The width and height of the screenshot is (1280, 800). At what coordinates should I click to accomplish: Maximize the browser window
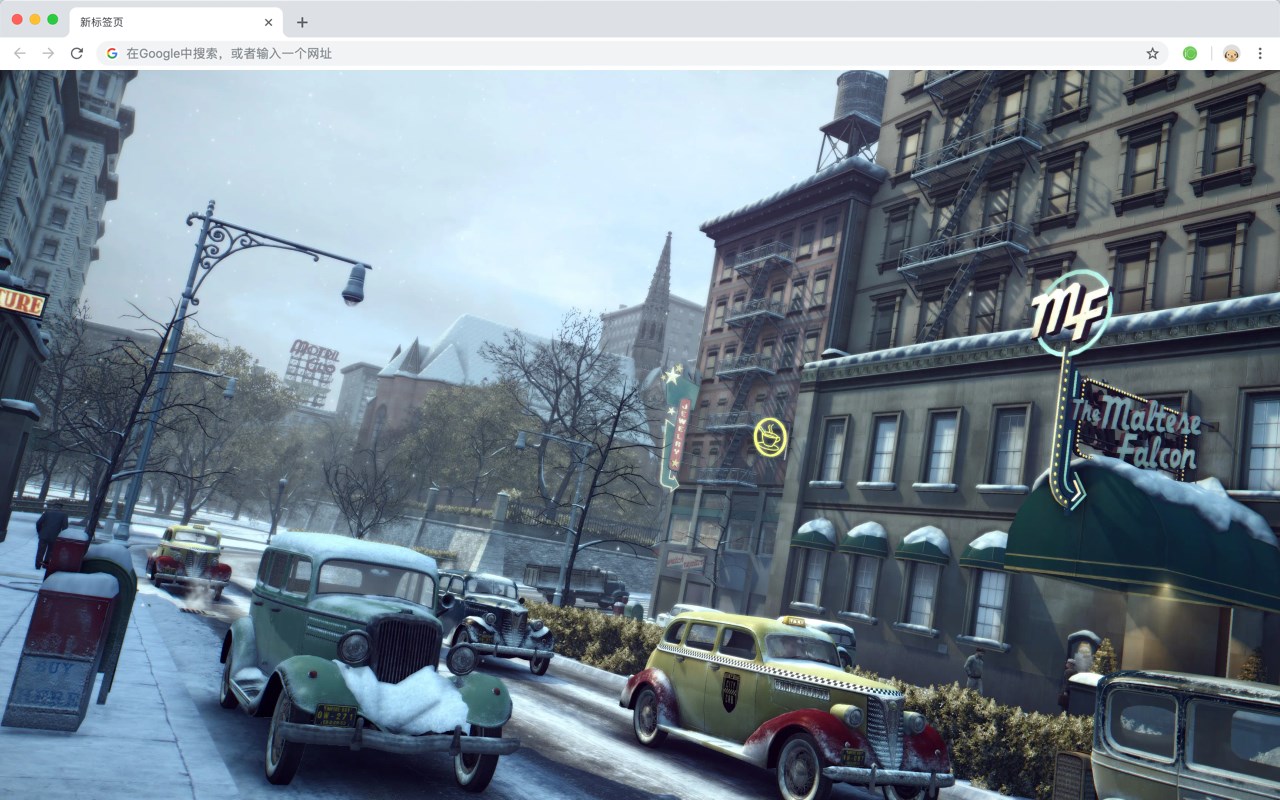click(x=53, y=20)
